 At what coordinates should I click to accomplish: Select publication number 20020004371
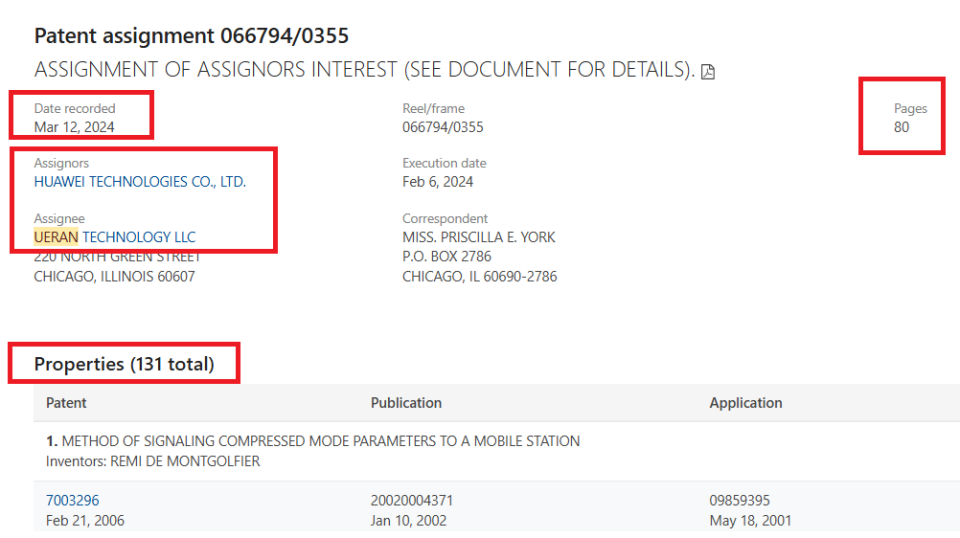click(x=411, y=501)
